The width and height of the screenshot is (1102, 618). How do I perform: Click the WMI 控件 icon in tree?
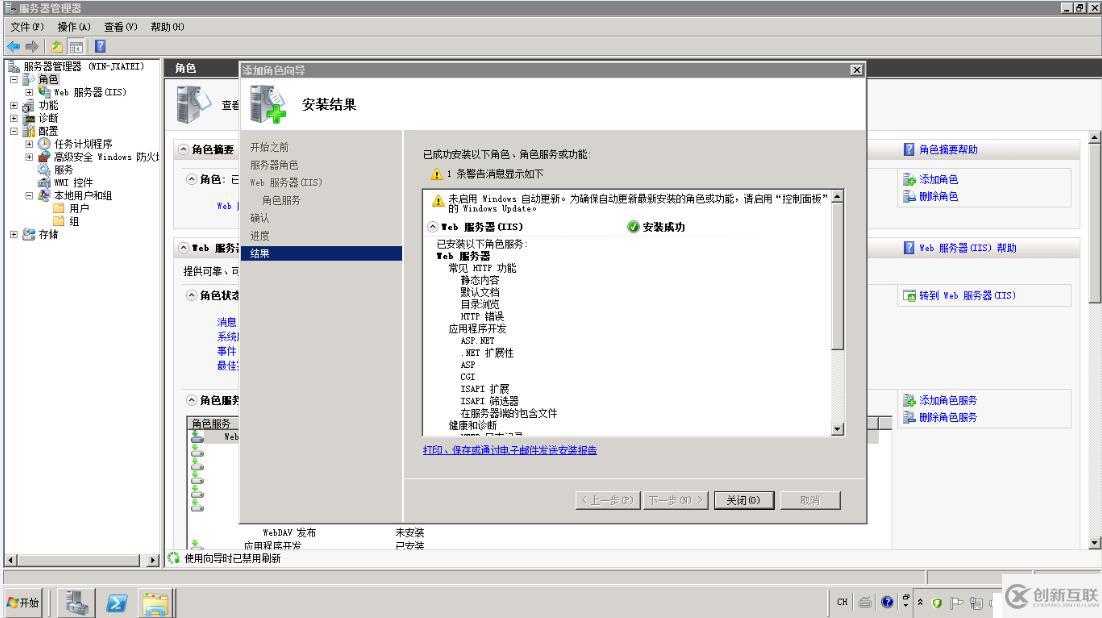tap(44, 182)
